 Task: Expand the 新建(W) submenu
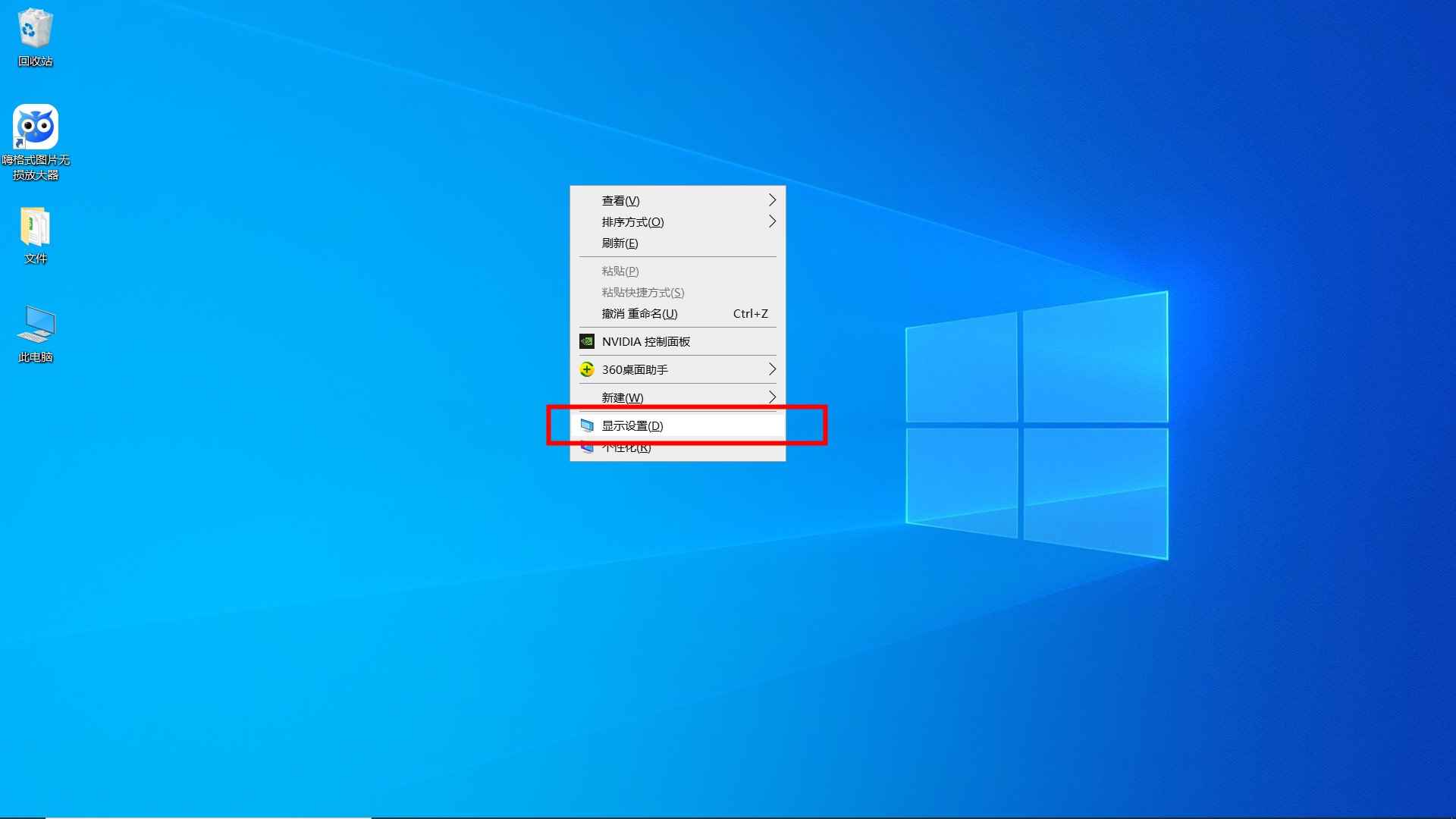pyautogui.click(x=623, y=397)
